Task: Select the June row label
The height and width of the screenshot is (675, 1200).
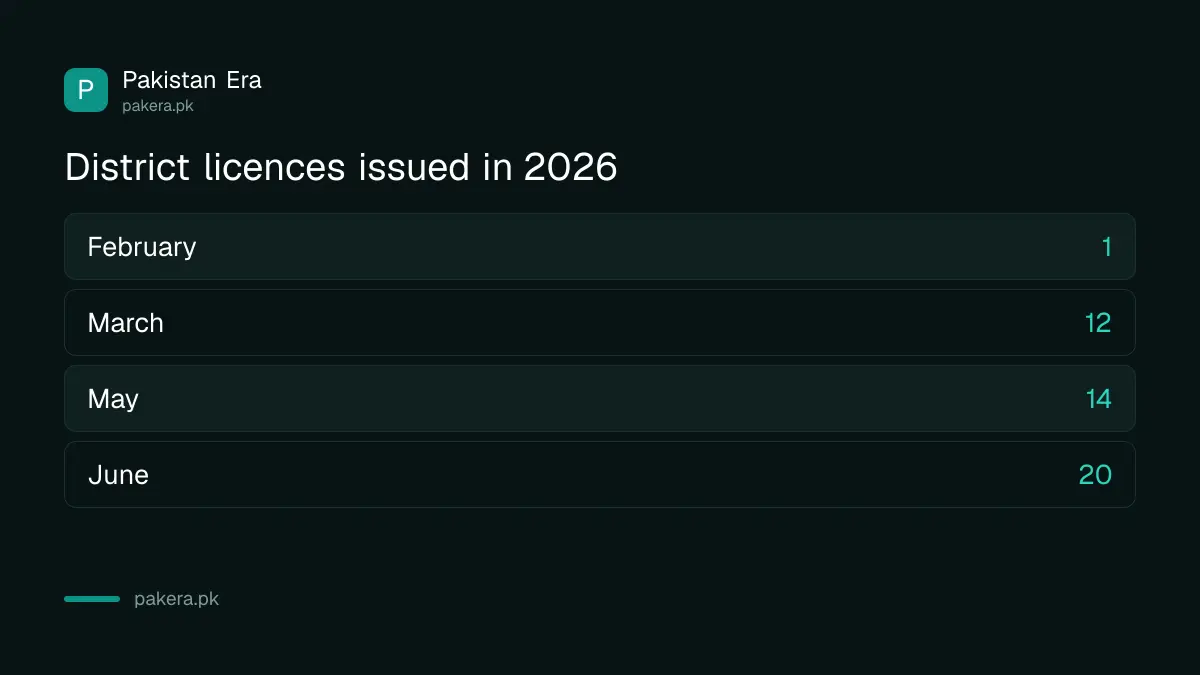Action: (118, 475)
